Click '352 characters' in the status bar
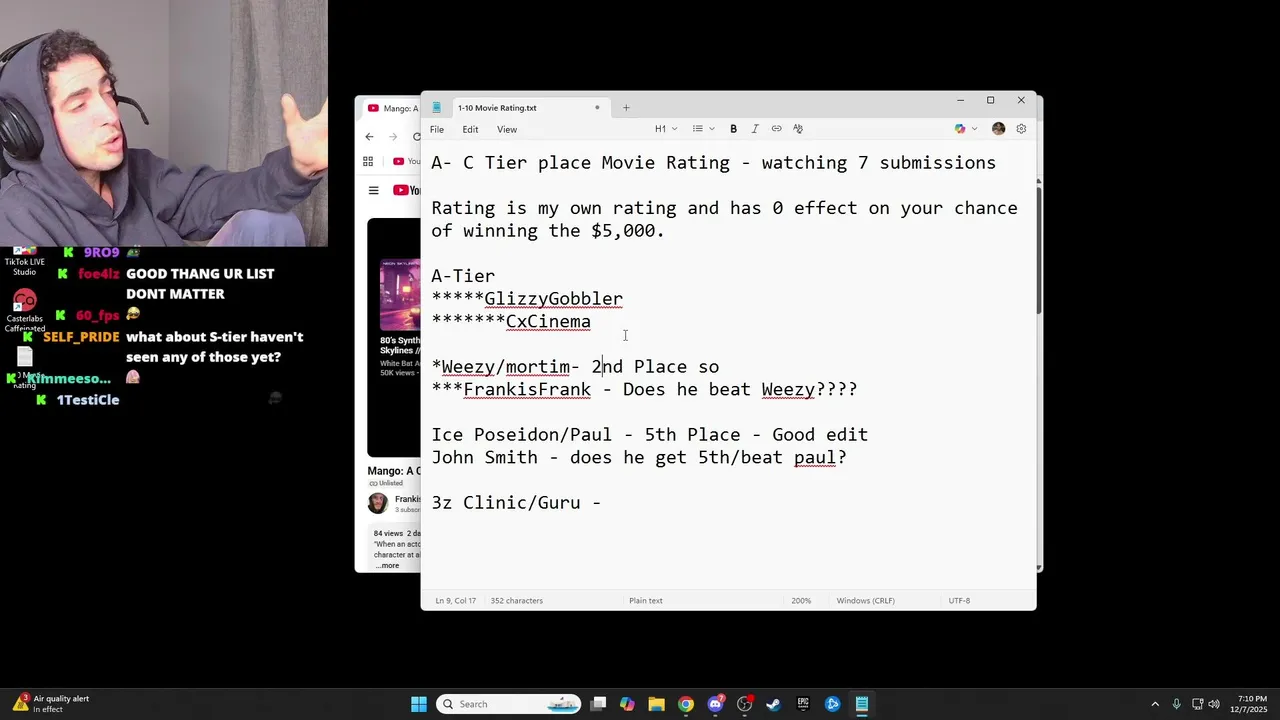The width and height of the screenshot is (1280, 720). click(x=517, y=601)
